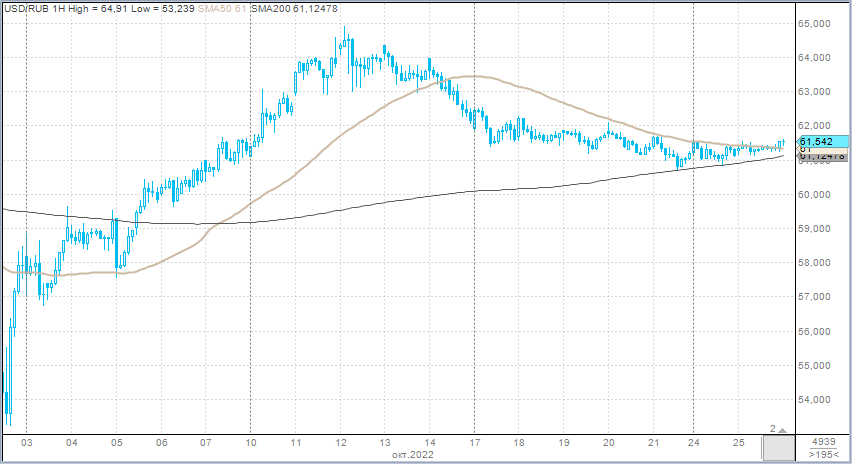The width and height of the screenshot is (852, 464).
Task: Click date 25 on the time axis
Action: (739, 442)
